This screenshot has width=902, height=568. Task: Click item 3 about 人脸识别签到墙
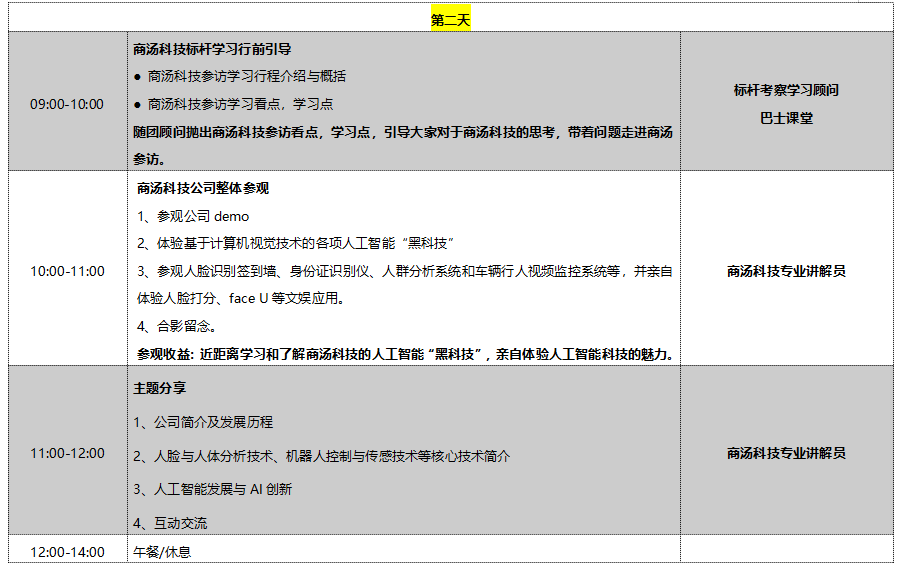point(405,271)
